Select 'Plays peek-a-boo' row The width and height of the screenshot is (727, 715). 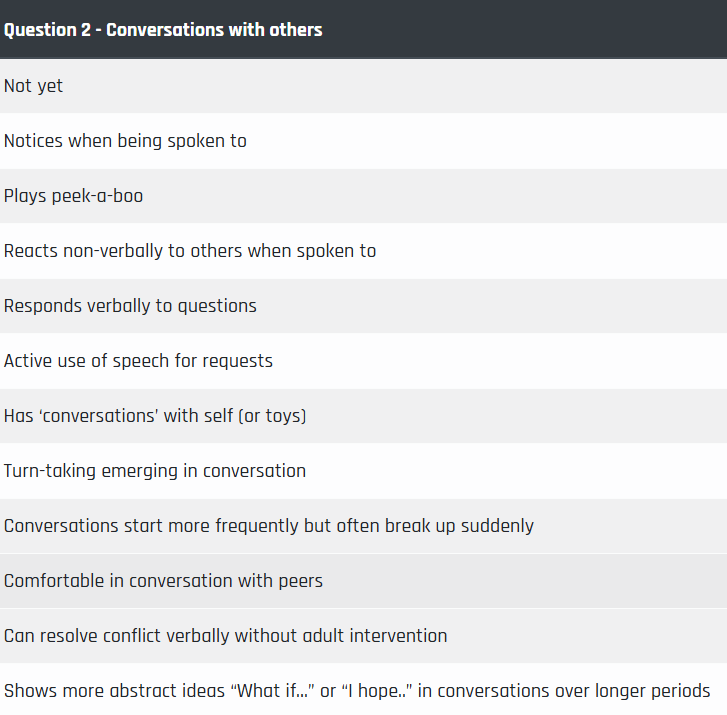[364, 196]
